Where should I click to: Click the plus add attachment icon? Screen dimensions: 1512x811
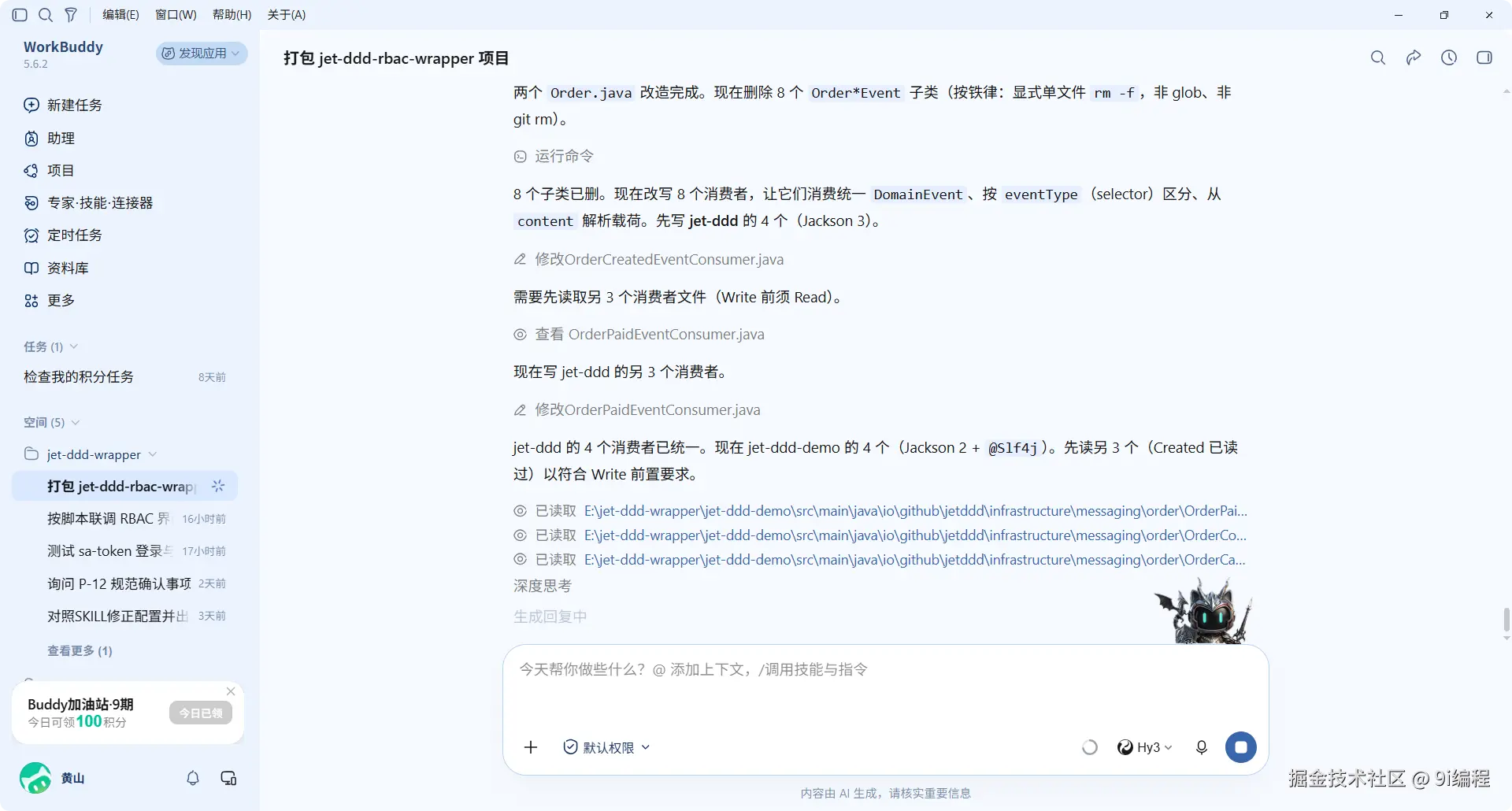click(x=531, y=747)
